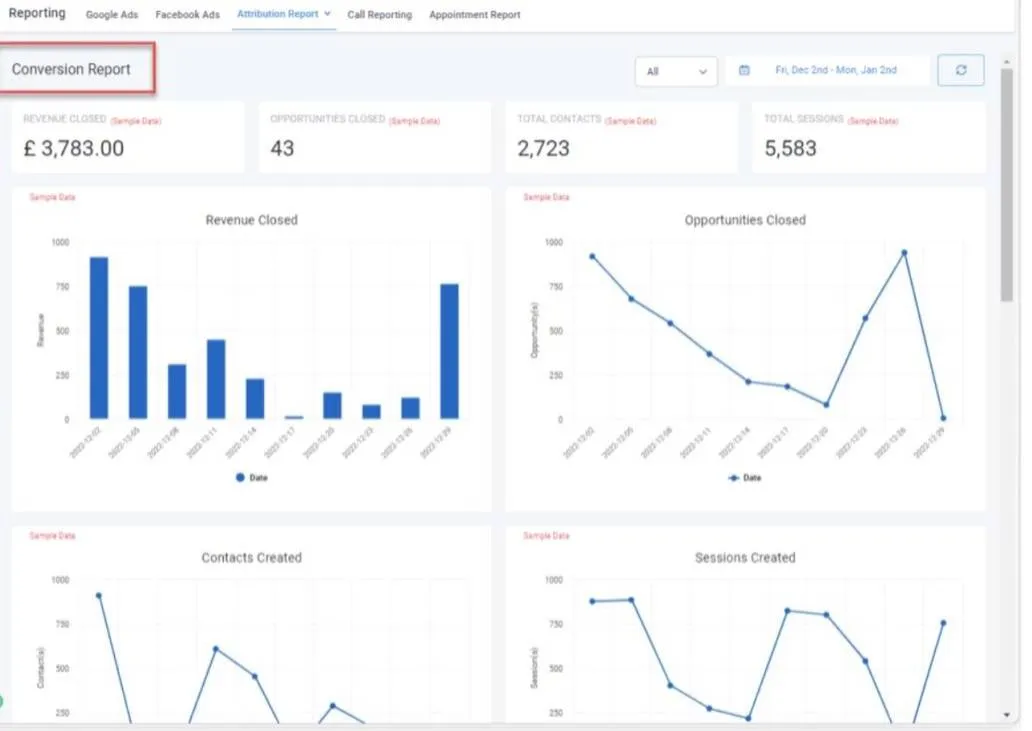Switch to the Call Reporting tab
The image size is (1032, 731).
coord(379,14)
